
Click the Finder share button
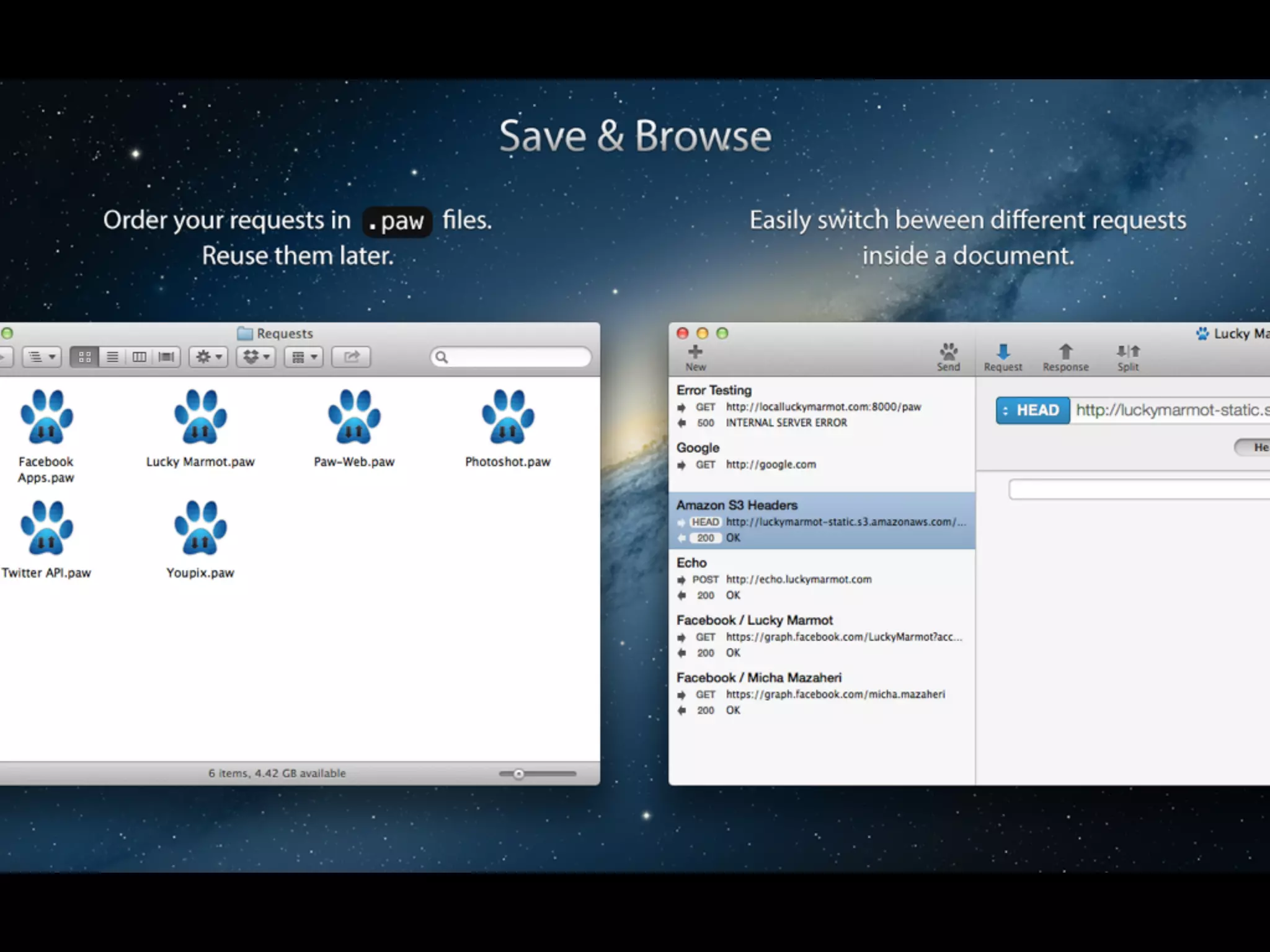click(x=352, y=357)
